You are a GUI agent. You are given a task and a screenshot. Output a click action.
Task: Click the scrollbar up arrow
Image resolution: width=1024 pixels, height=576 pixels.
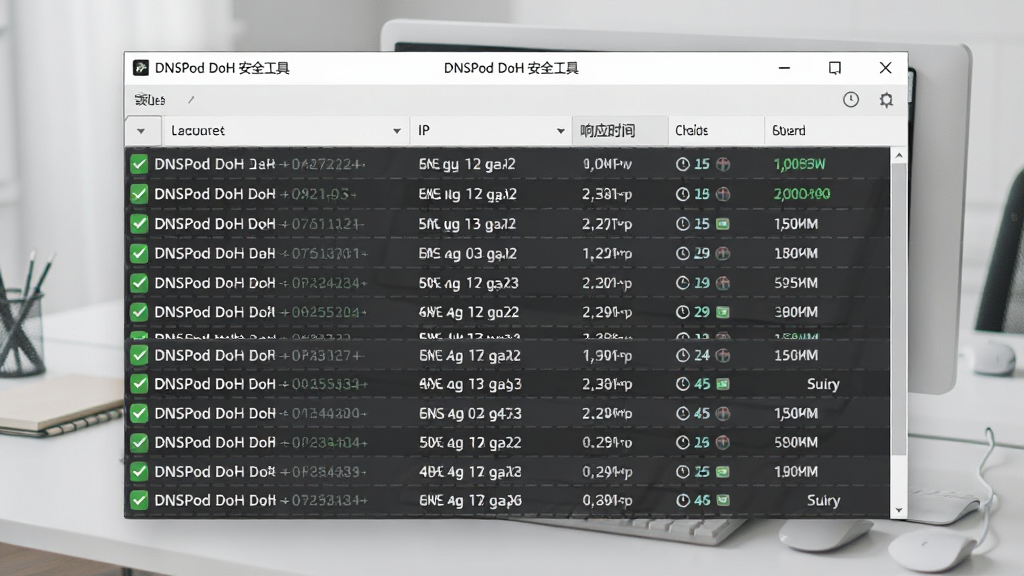(899, 156)
